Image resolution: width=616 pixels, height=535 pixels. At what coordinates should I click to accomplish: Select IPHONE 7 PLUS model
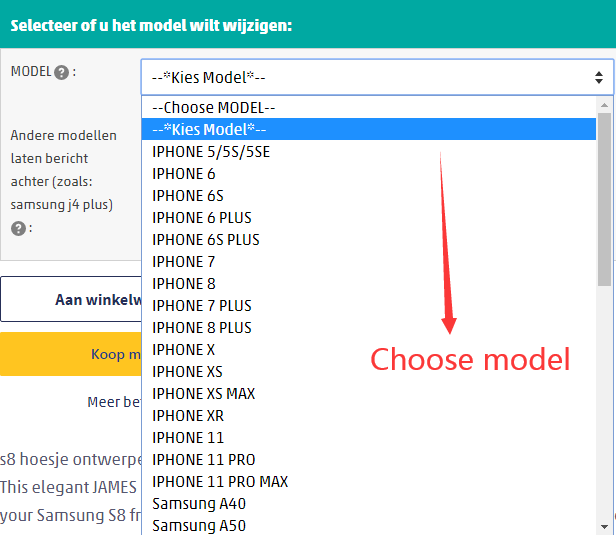[x=368, y=306]
